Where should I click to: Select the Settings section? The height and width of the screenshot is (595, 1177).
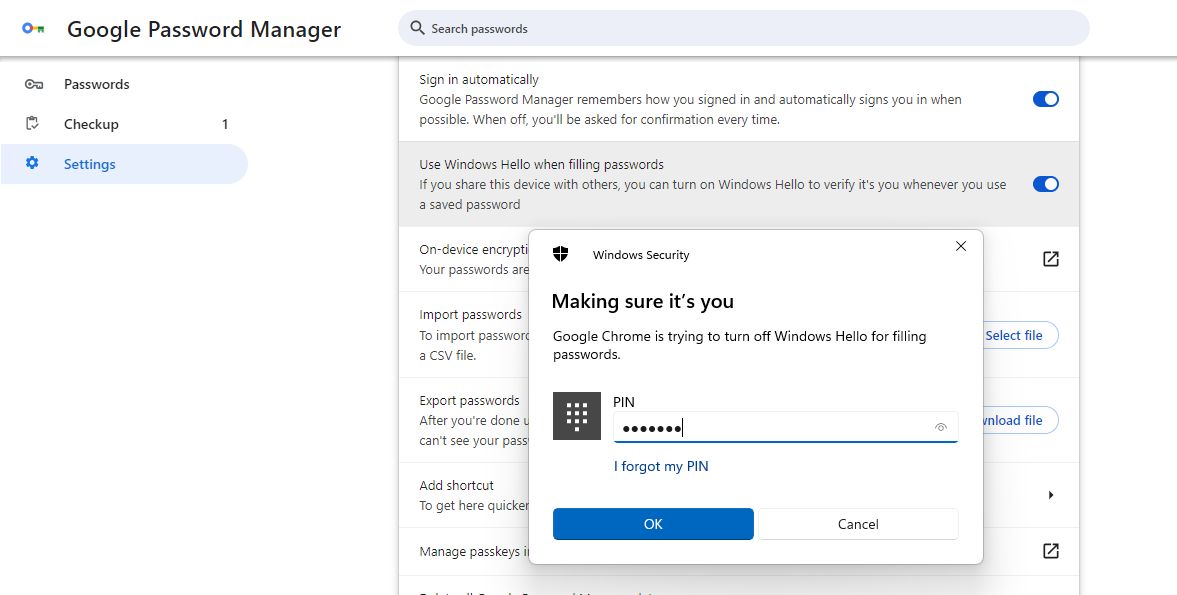click(x=125, y=164)
